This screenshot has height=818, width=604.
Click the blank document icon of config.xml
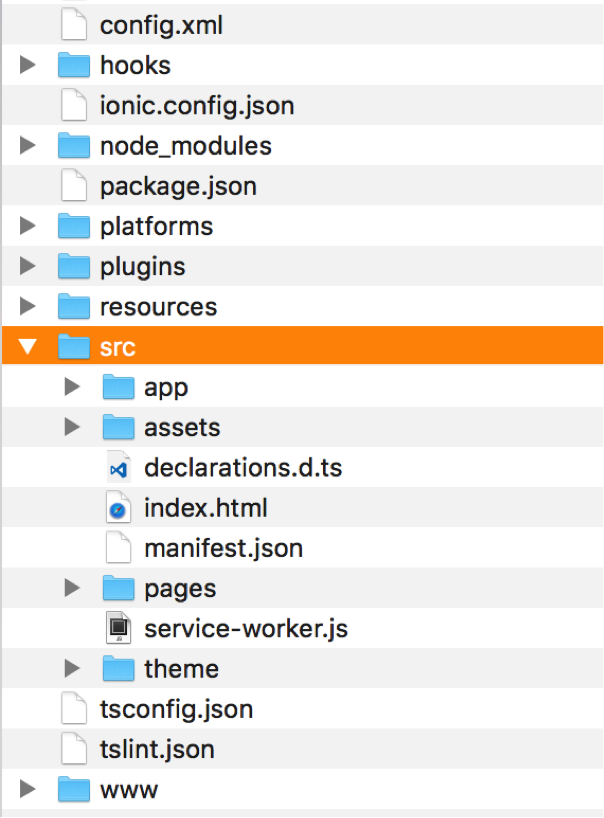pyautogui.click(x=74, y=25)
